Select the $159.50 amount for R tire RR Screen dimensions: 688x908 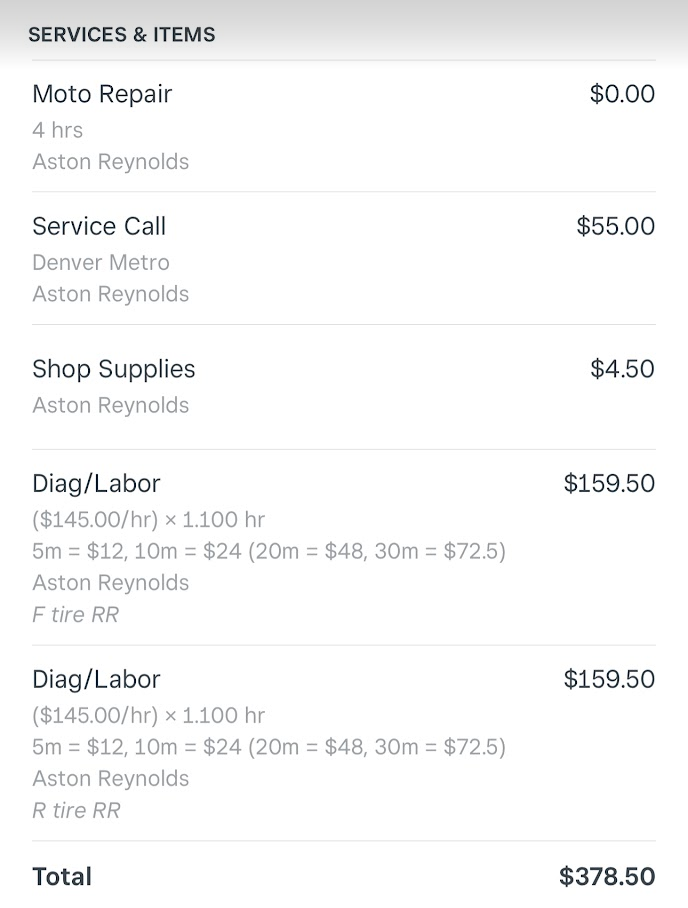click(x=609, y=680)
